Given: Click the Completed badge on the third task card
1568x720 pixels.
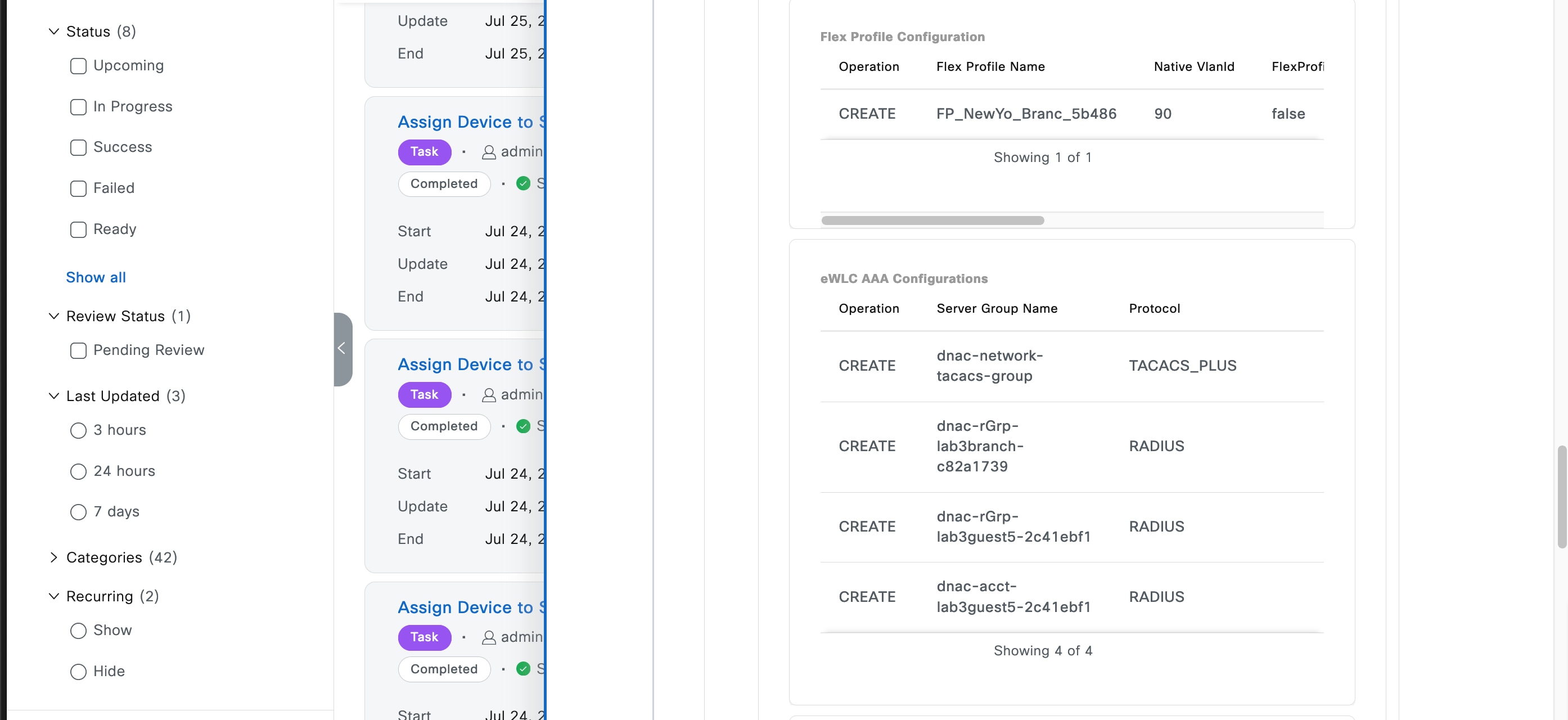Looking at the screenshot, I should pos(444,668).
